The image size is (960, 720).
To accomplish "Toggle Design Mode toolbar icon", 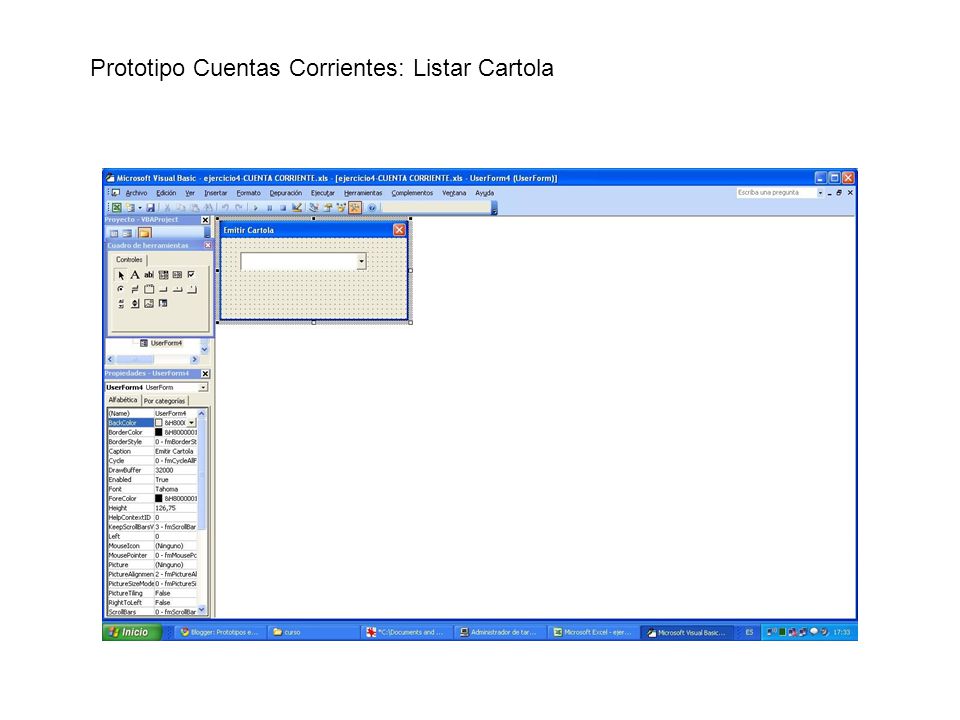I will (297, 208).
